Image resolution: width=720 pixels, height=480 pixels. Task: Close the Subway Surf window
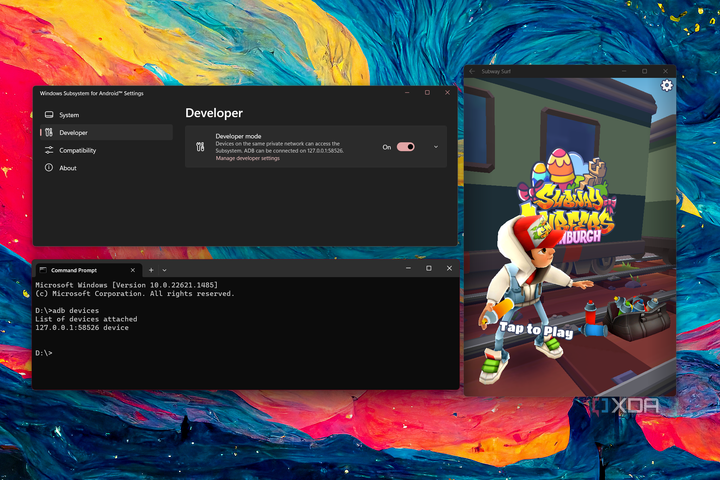(665, 71)
